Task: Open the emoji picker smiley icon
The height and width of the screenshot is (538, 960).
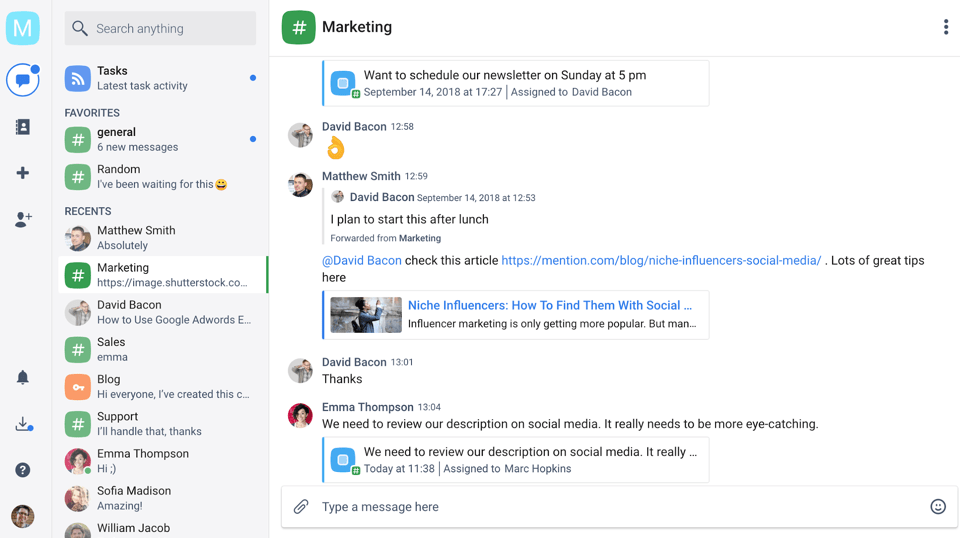Action: 937,507
